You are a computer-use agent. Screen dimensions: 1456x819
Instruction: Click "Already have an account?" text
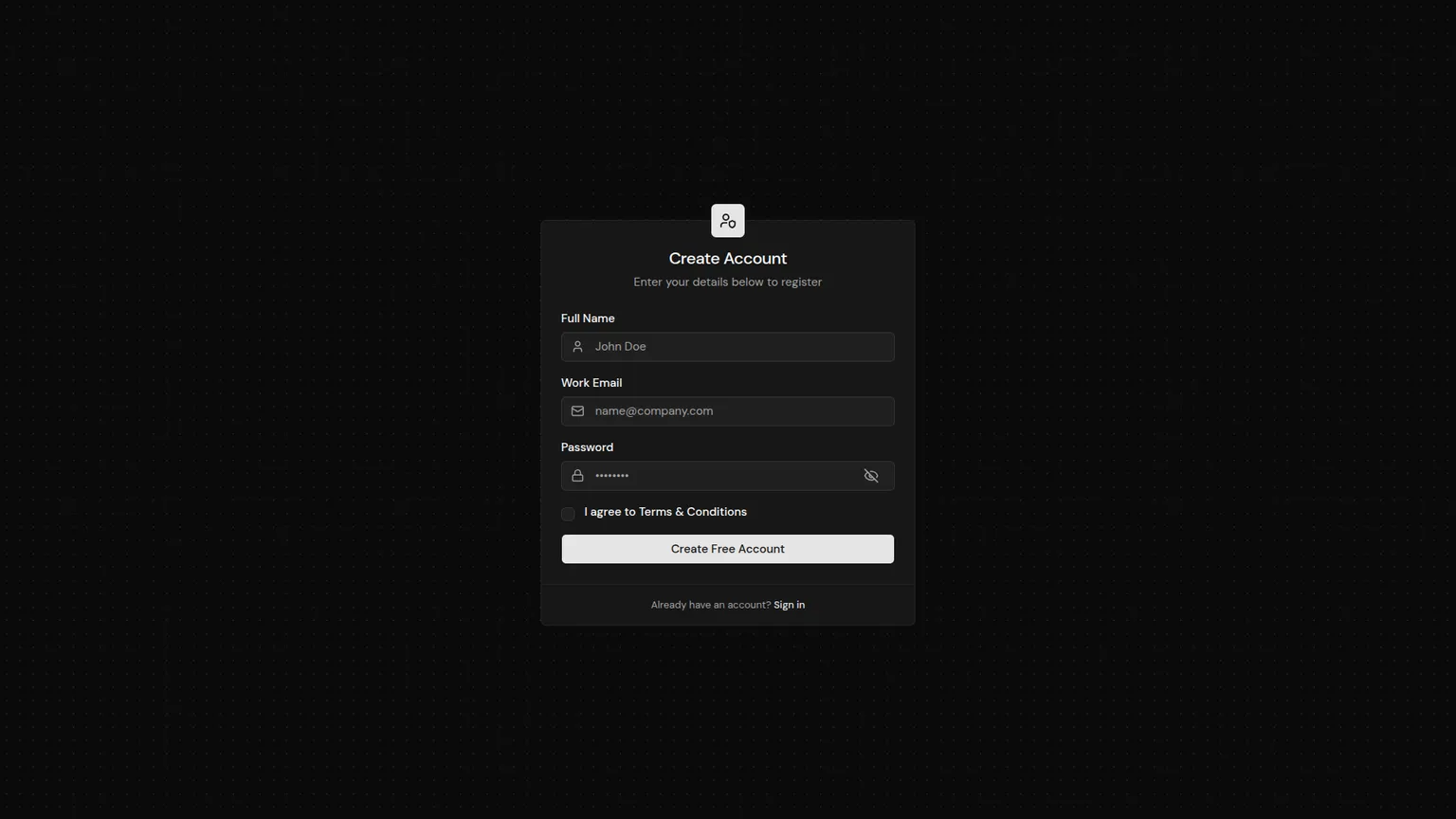click(x=711, y=605)
